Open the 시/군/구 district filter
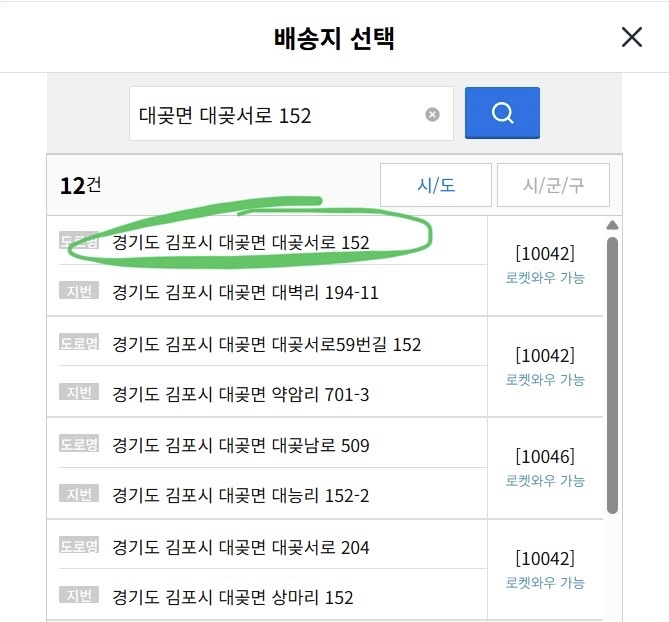Screen dimensions: 669x622 pyautogui.click(x=552, y=185)
